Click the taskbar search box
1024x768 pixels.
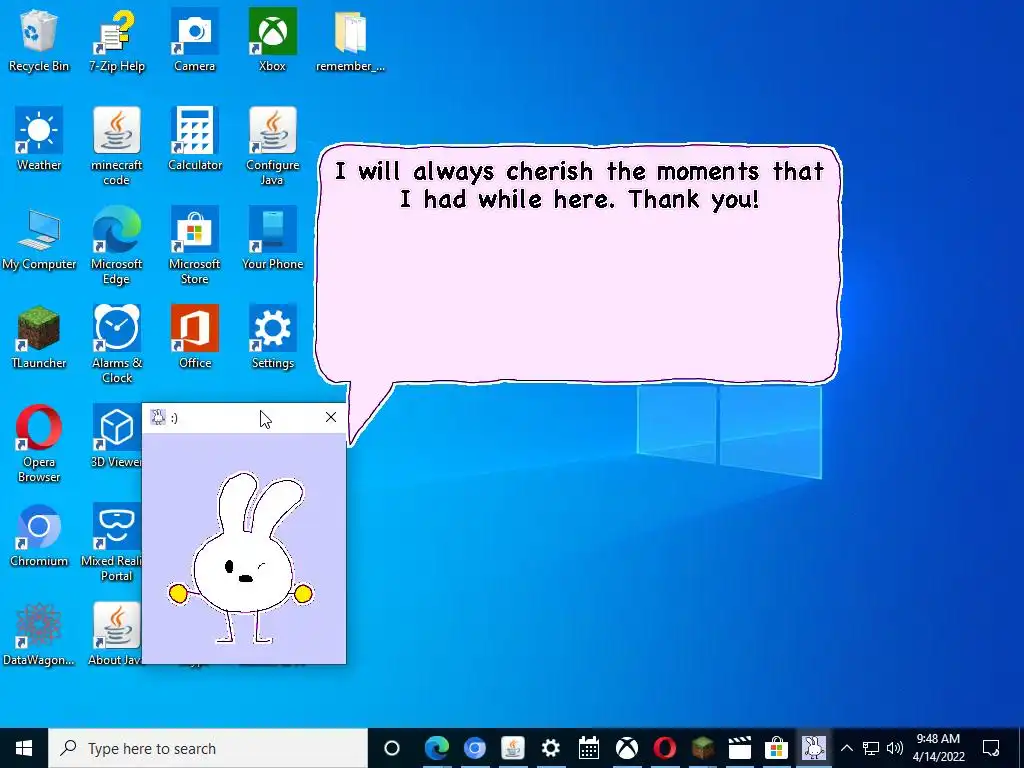pyautogui.click(x=208, y=748)
